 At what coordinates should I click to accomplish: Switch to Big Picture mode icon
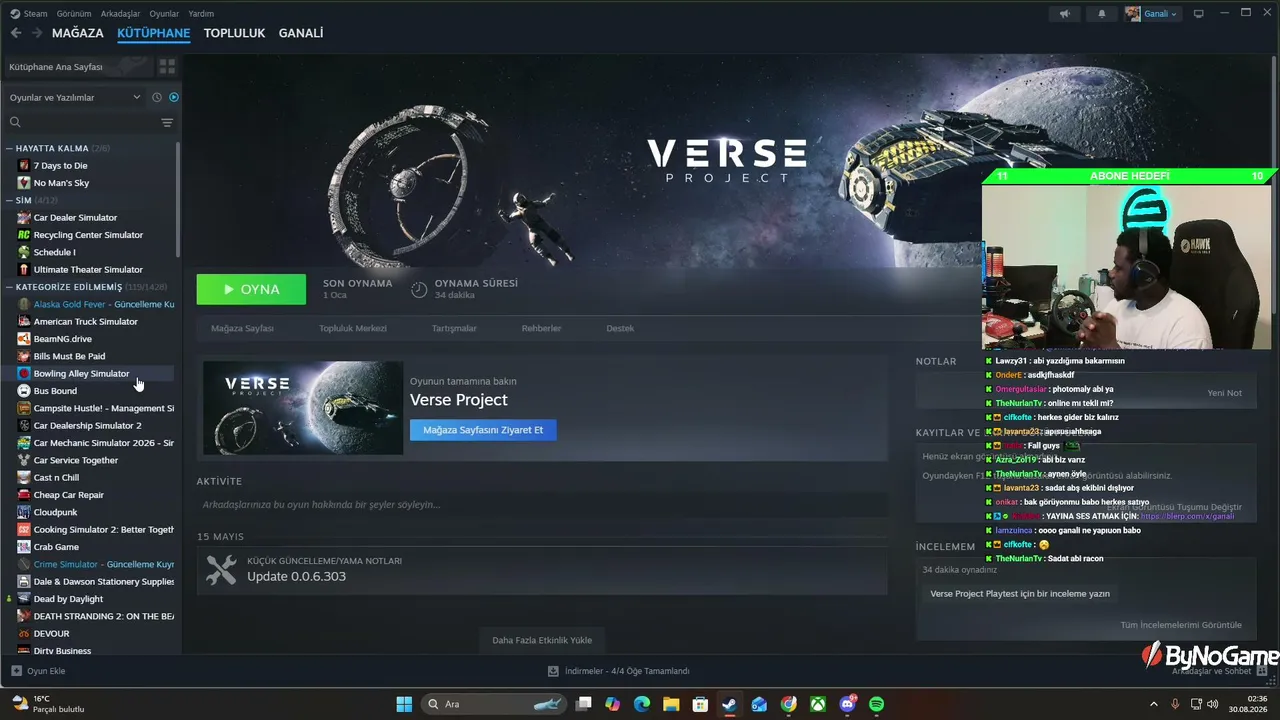pos(1198,14)
